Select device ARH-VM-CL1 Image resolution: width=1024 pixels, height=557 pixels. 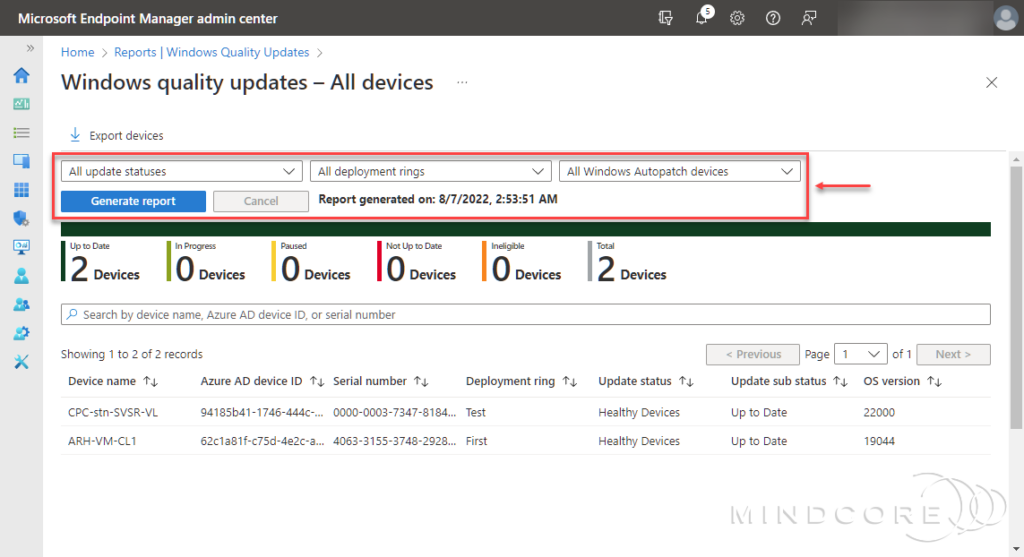pos(103,441)
